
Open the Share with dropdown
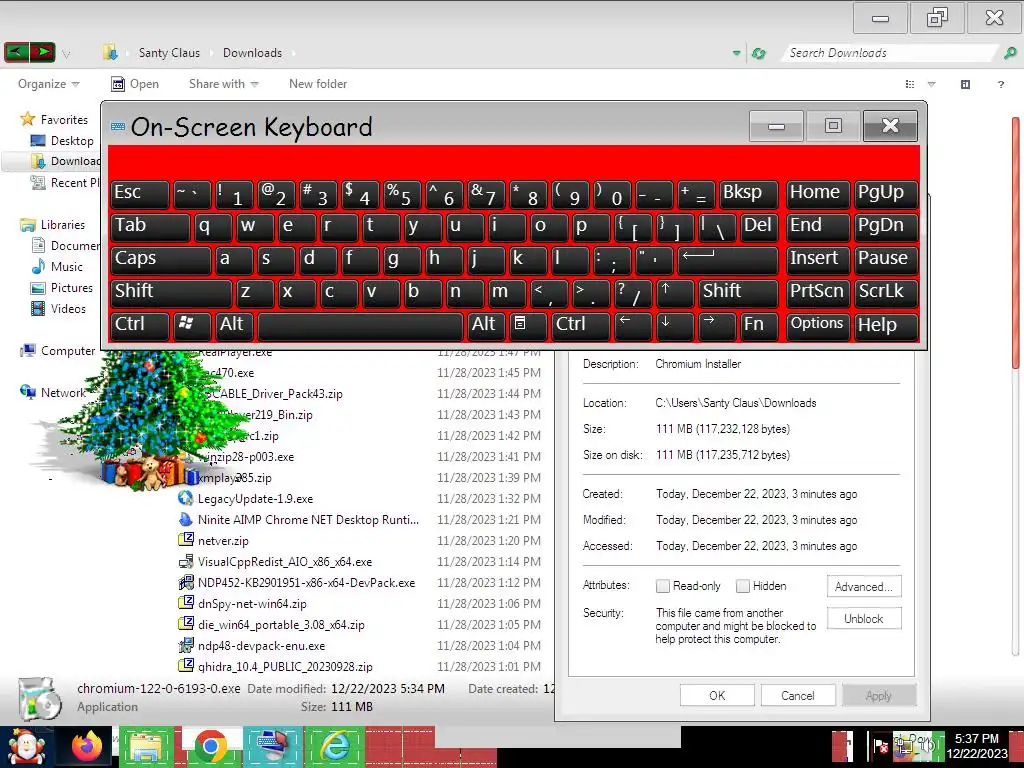[223, 84]
